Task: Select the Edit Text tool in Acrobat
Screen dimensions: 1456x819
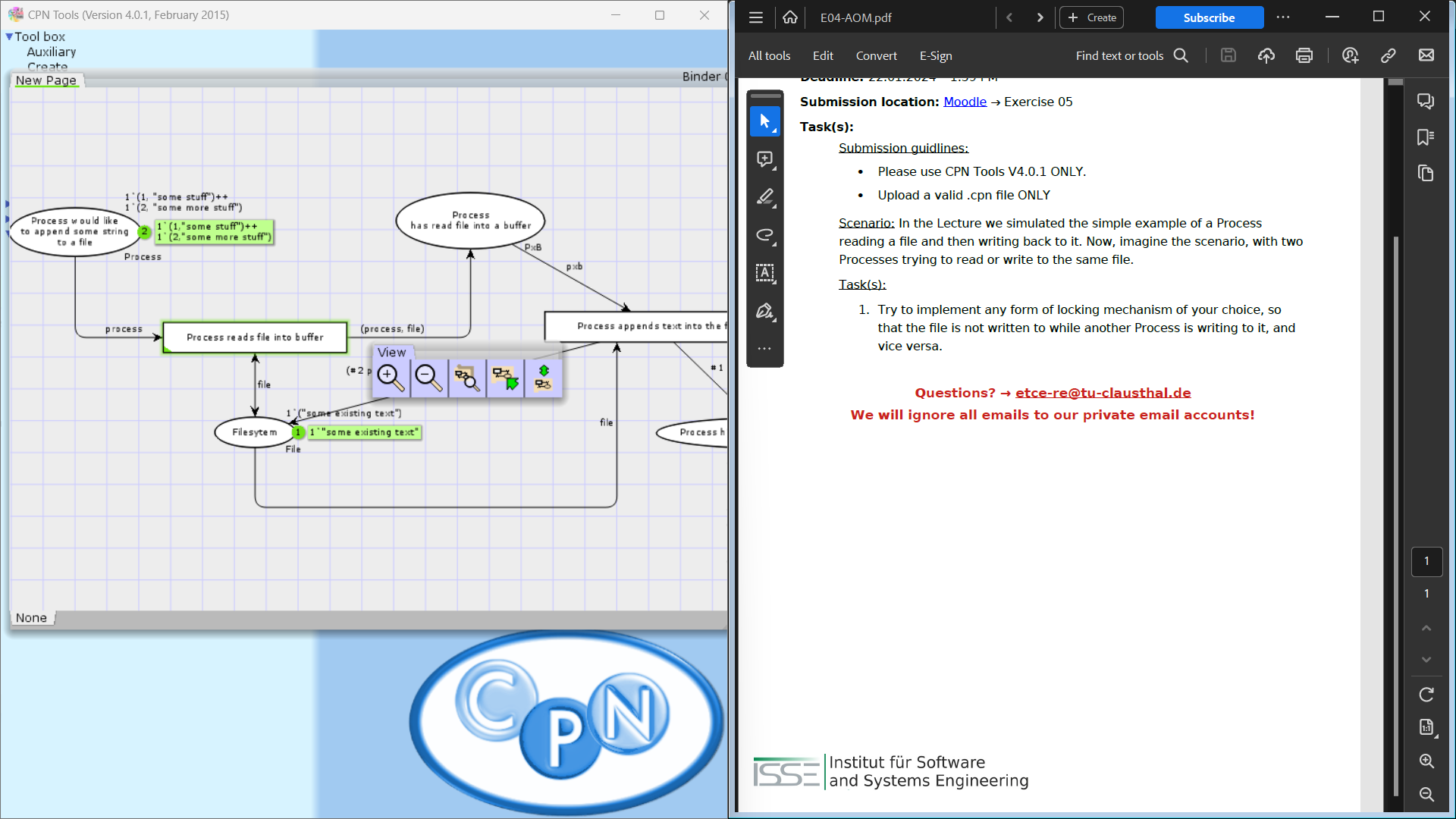Action: (x=765, y=274)
